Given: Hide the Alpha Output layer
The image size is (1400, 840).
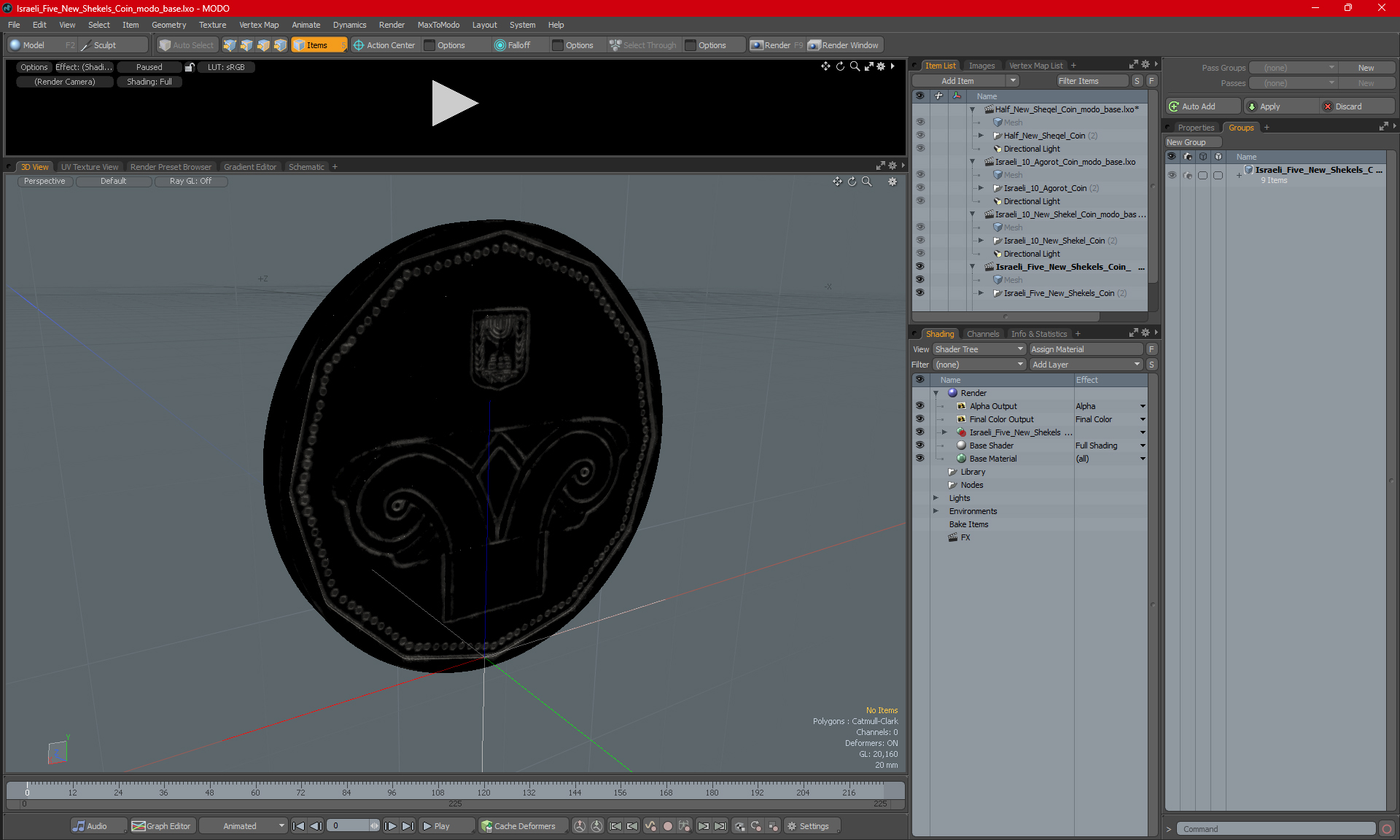Looking at the screenshot, I should pyautogui.click(x=919, y=406).
